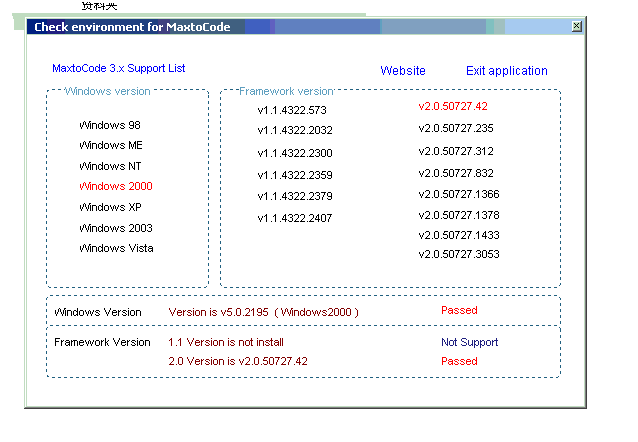Click the 'Framework Version' result label

click(x=102, y=342)
